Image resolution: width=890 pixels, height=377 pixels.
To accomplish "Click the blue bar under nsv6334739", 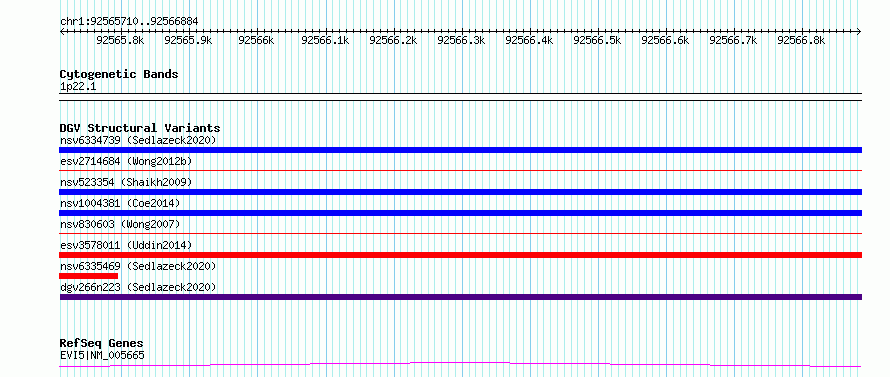I will pos(460,150).
